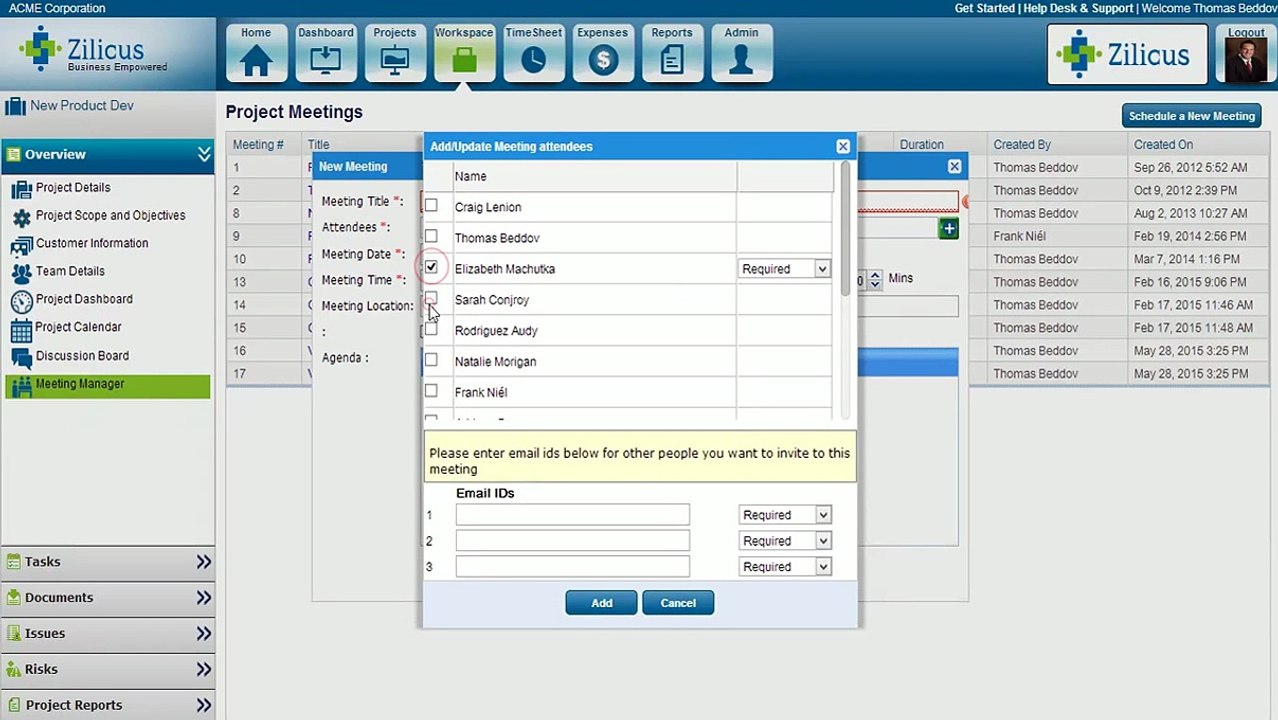Screen dimensions: 1278x720
Task: Click email ID 3 input field
Action: (x=572, y=567)
